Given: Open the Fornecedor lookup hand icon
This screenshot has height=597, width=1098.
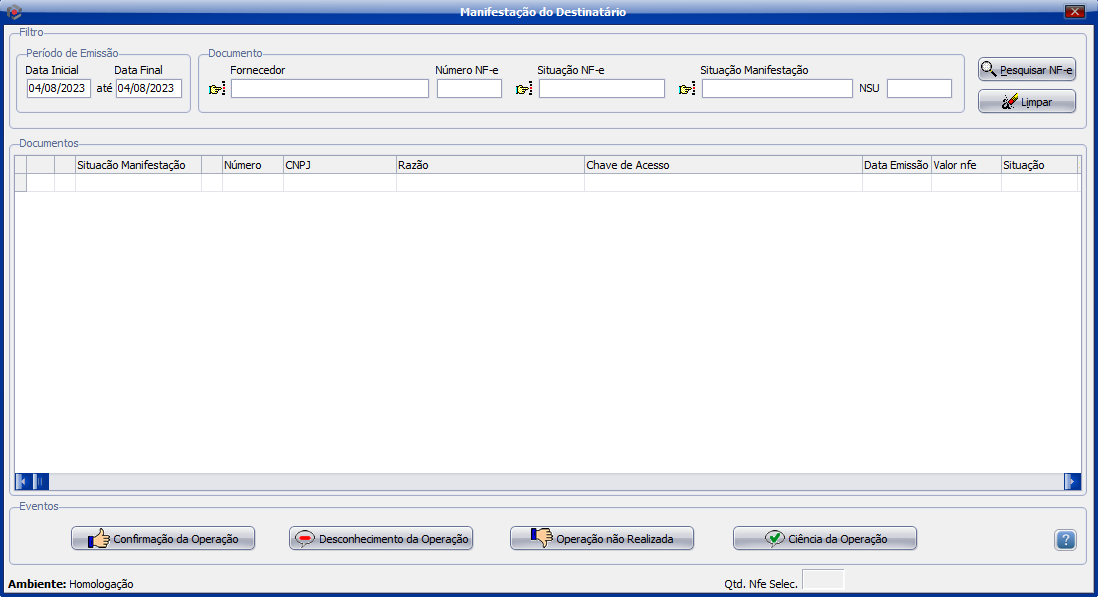Looking at the screenshot, I should pos(217,89).
